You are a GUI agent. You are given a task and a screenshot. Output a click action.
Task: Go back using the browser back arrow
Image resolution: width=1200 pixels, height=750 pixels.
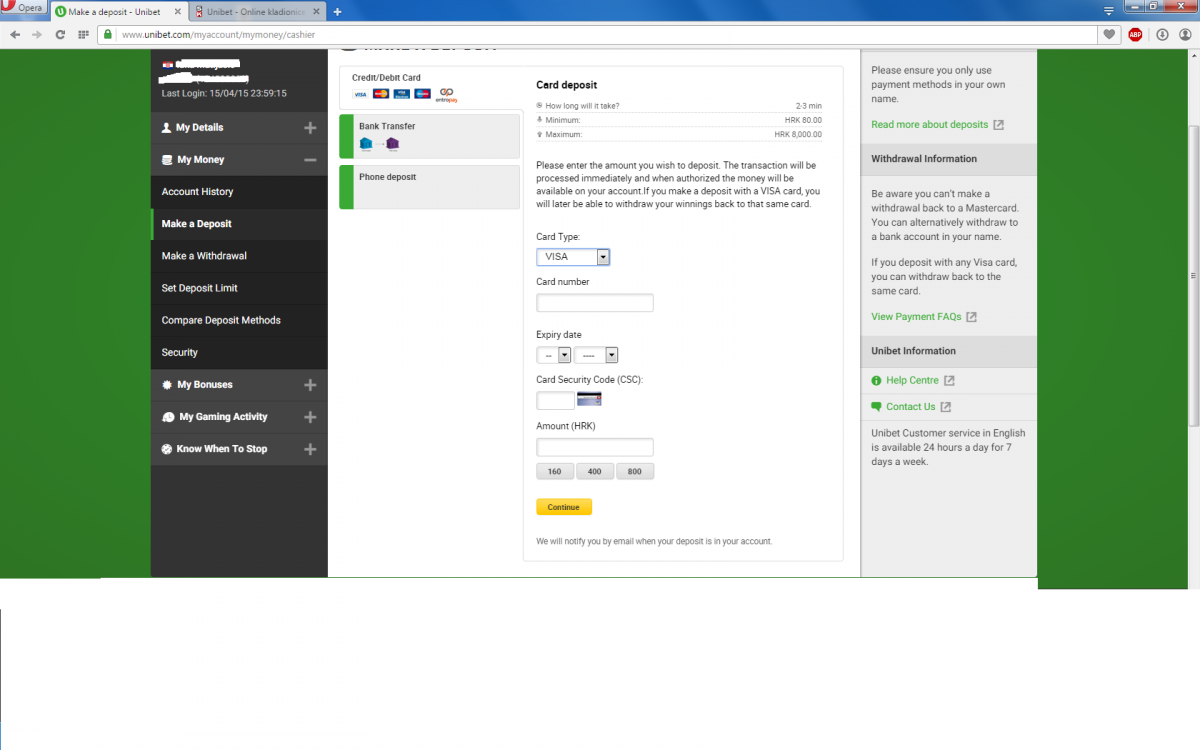click(15, 34)
